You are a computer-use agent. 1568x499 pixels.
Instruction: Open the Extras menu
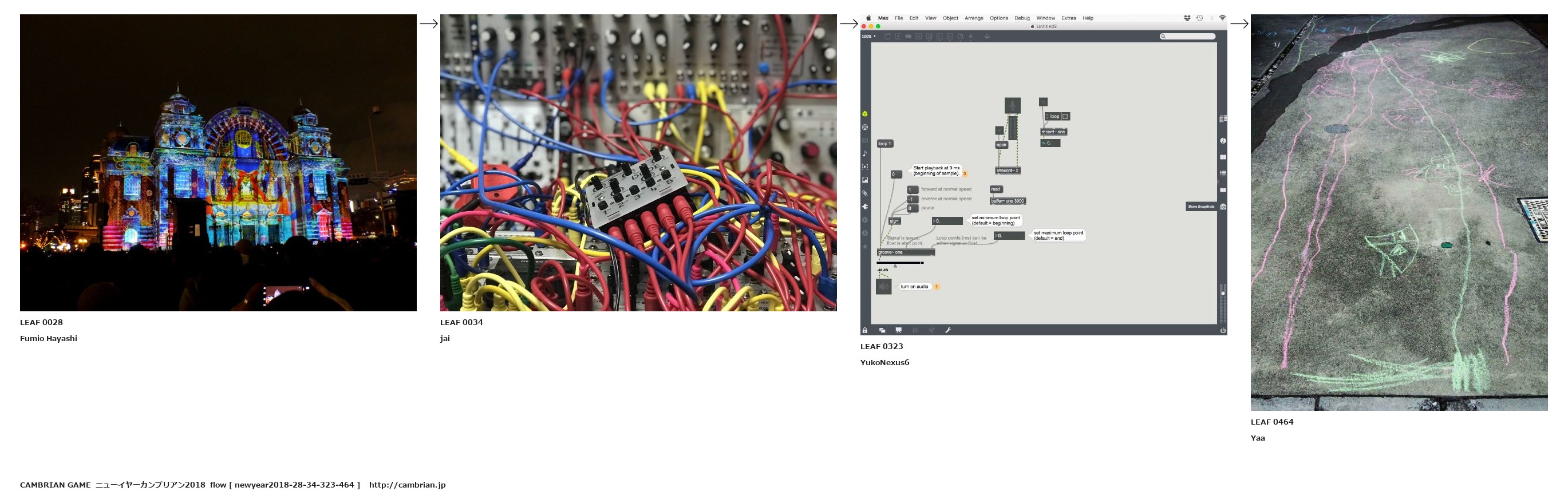click(x=1069, y=18)
